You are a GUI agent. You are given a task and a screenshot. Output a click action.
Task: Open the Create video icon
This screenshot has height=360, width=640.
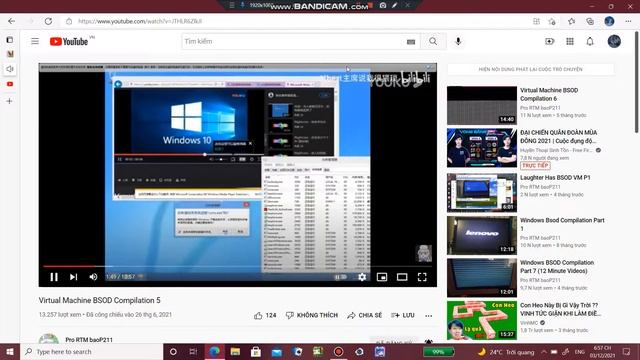pos(549,41)
